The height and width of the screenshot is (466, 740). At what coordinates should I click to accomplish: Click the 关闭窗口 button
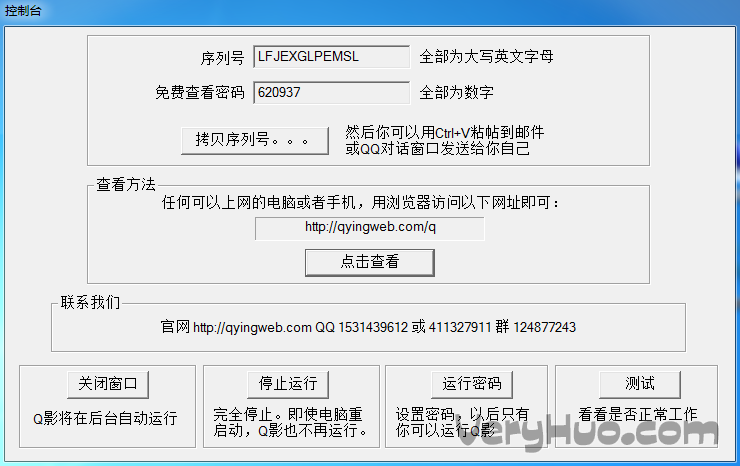coord(108,384)
